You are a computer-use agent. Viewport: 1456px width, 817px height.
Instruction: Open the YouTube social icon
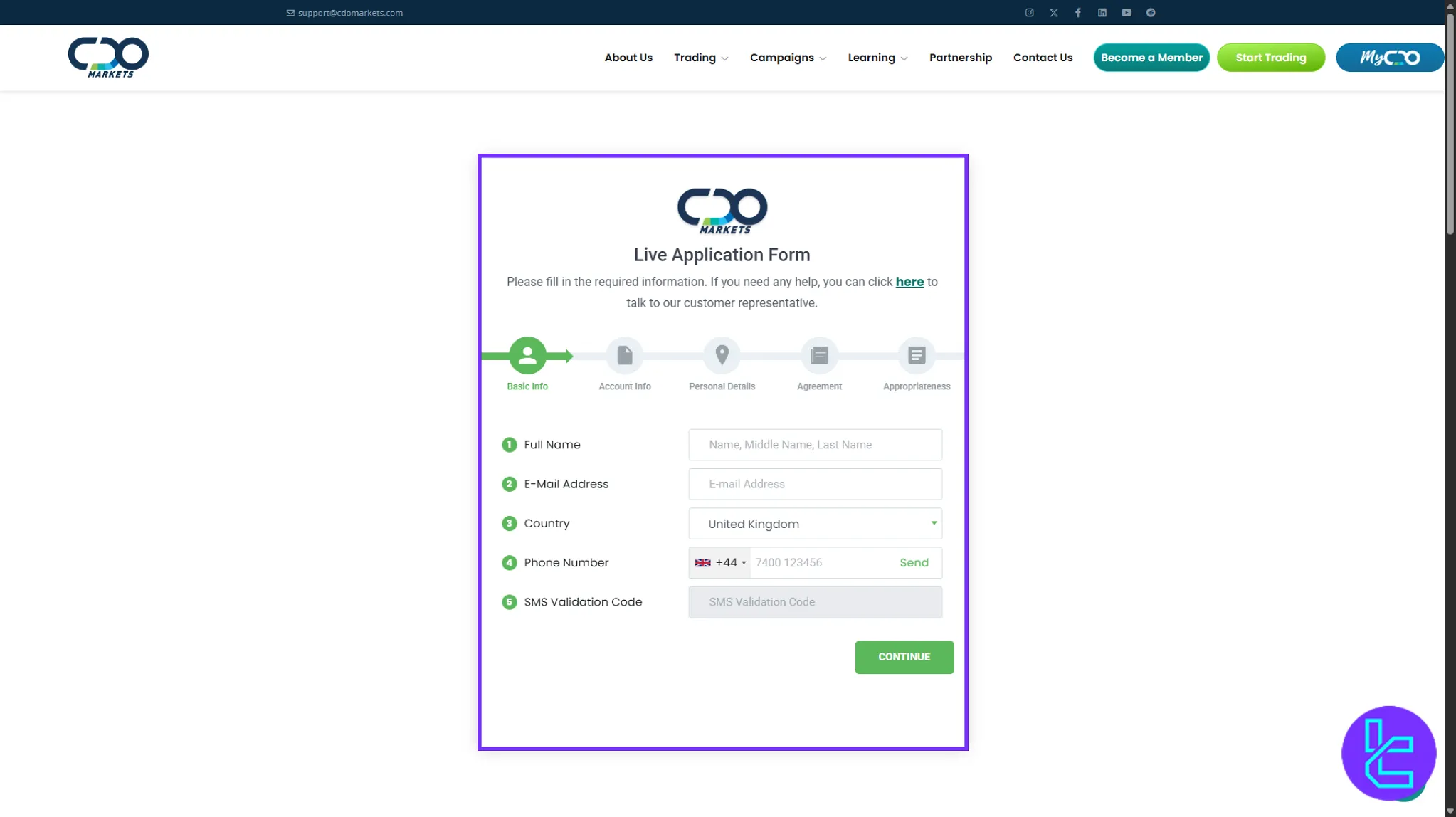pyautogui.click(x=1127, y=13)
